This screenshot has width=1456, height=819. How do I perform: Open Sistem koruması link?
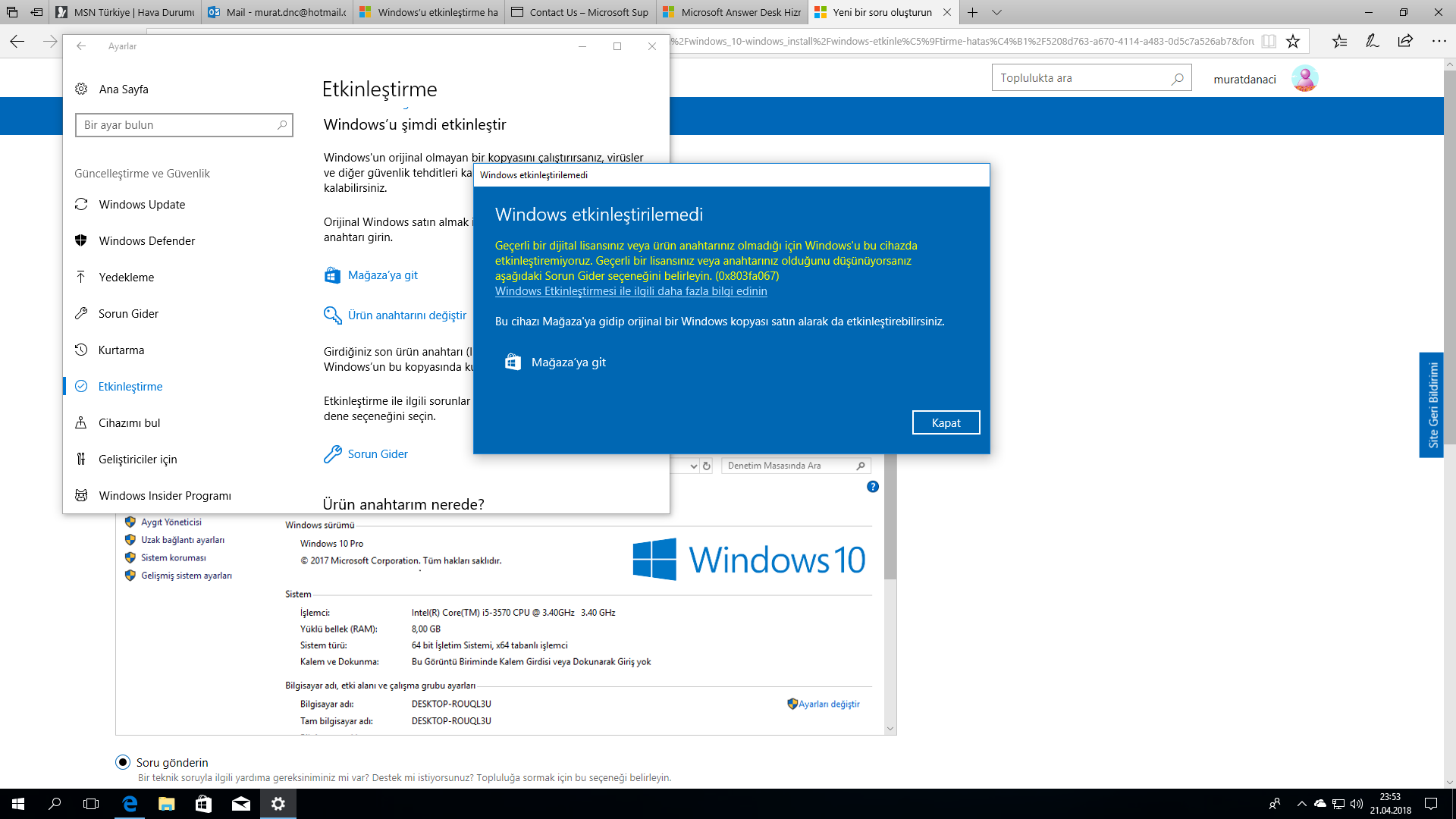click(174, 558)
